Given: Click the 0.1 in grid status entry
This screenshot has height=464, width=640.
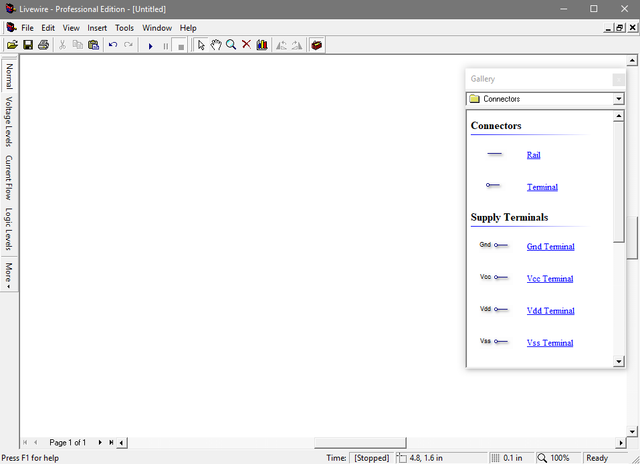Looking at the screenshot, I should (x=511, y=458).
